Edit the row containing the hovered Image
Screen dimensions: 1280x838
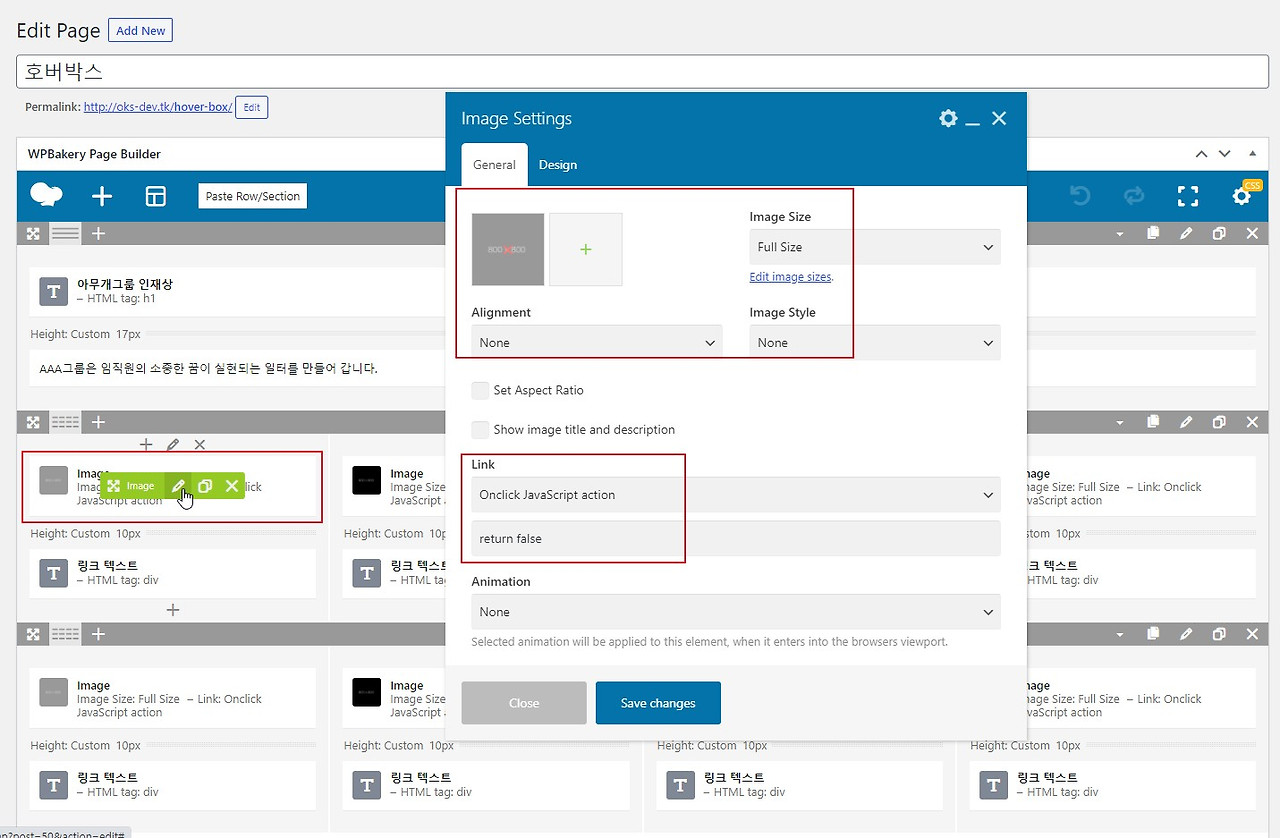coord(1186,422)
